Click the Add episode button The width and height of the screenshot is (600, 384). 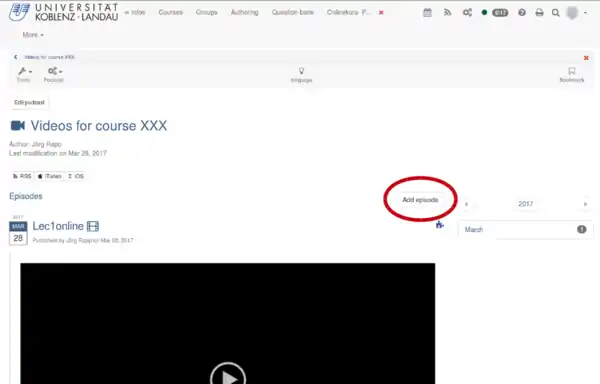[420, 200]
